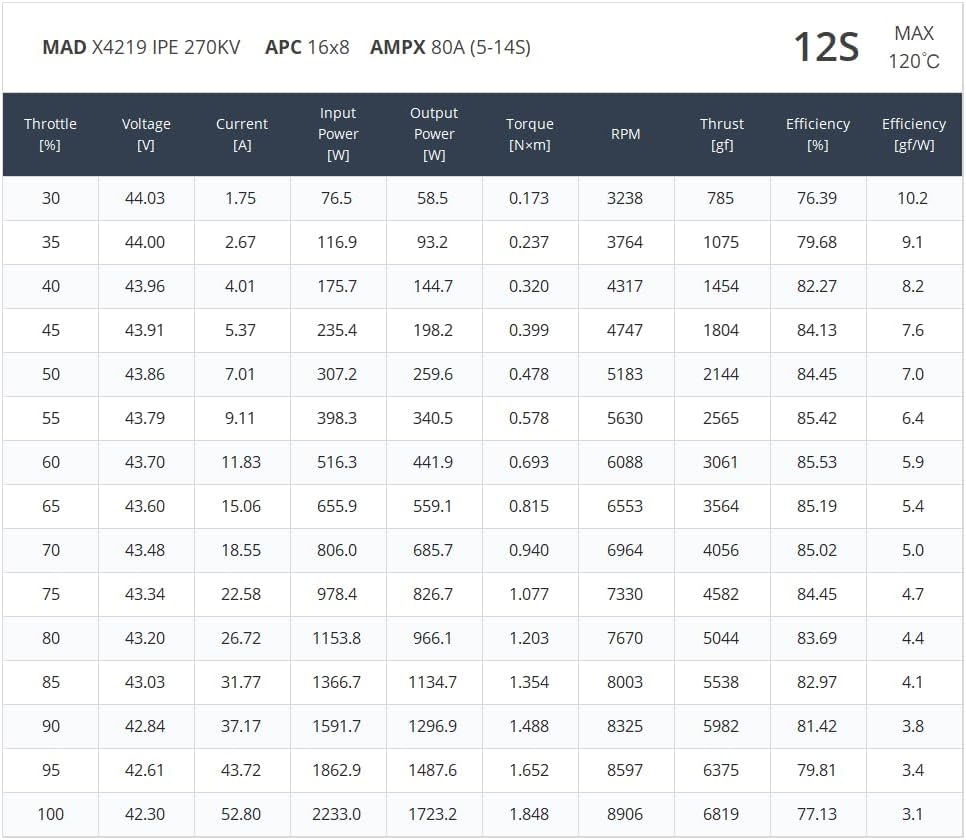Image resolution: width=966 pixels, height=840 pixels.
Task: Click the Torque [N×m] column header
Action: (x=530, y=134)
